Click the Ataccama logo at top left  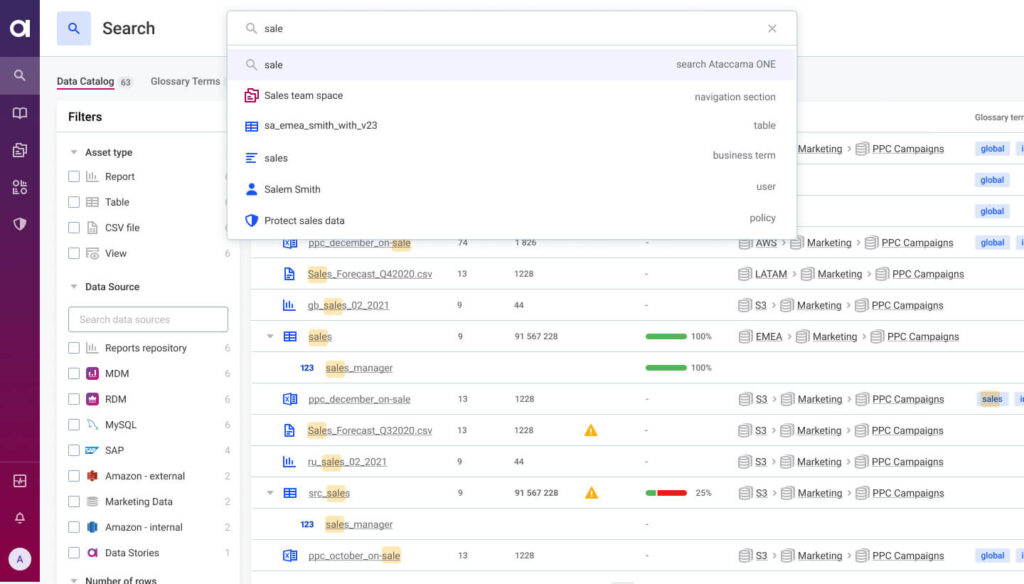20,28
